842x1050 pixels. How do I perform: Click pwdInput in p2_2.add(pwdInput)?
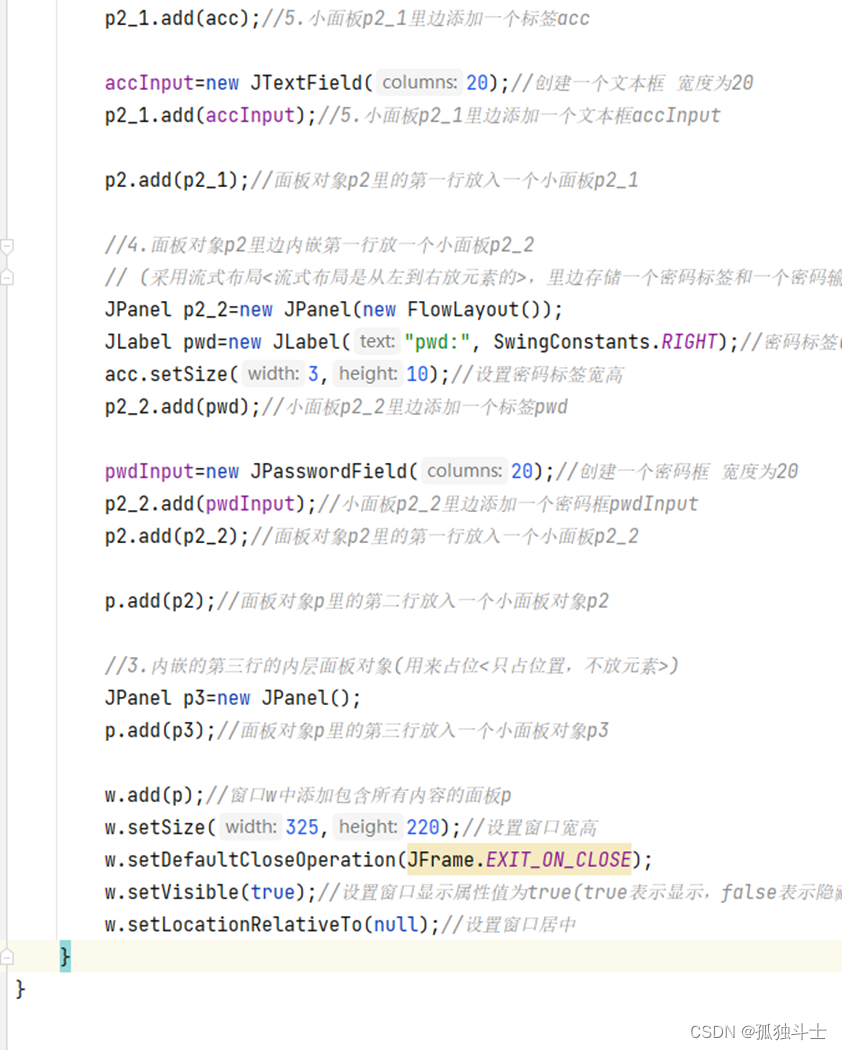click(x=250, y=504)
